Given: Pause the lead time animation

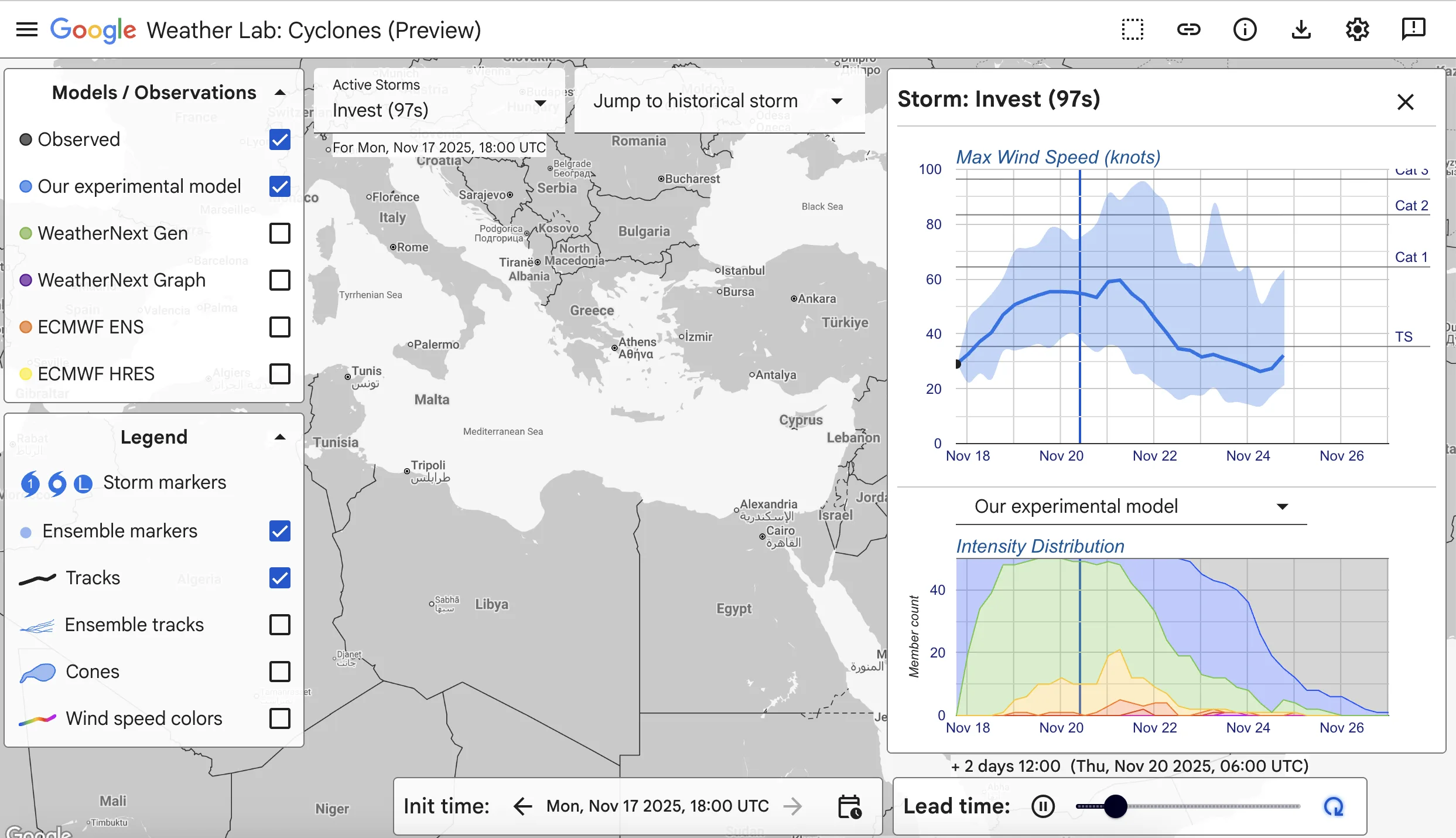Looking at the screenshot, I should (x=1043, y=806).
